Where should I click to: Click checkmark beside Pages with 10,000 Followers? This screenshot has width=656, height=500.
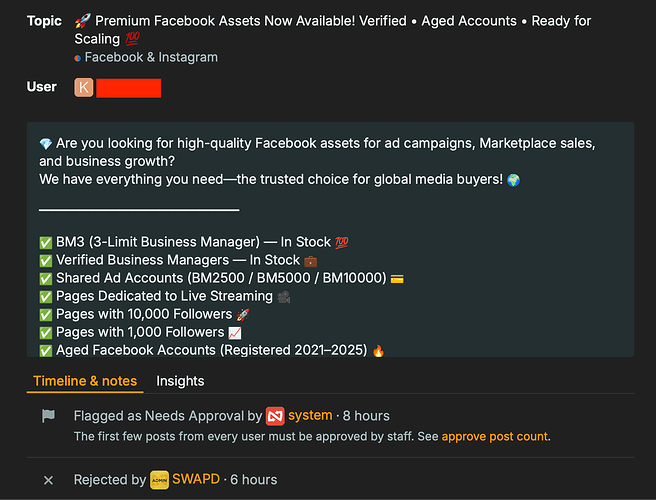point(46,315)
